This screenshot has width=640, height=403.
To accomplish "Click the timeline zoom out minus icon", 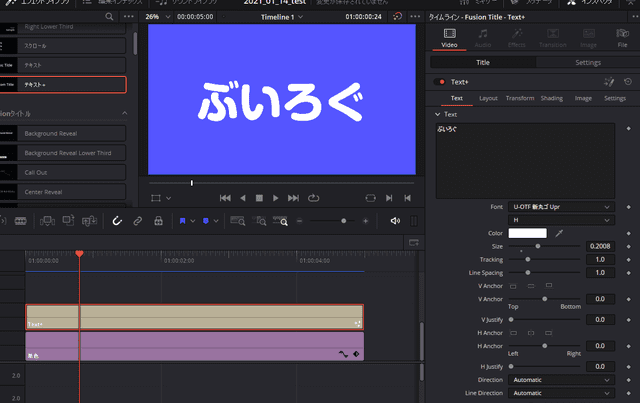I will (299, 221).
